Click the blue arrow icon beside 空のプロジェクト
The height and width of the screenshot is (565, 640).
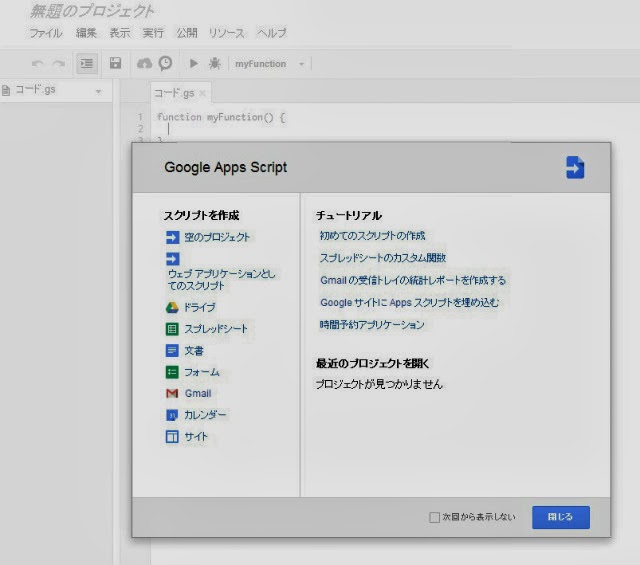(173, 237)
